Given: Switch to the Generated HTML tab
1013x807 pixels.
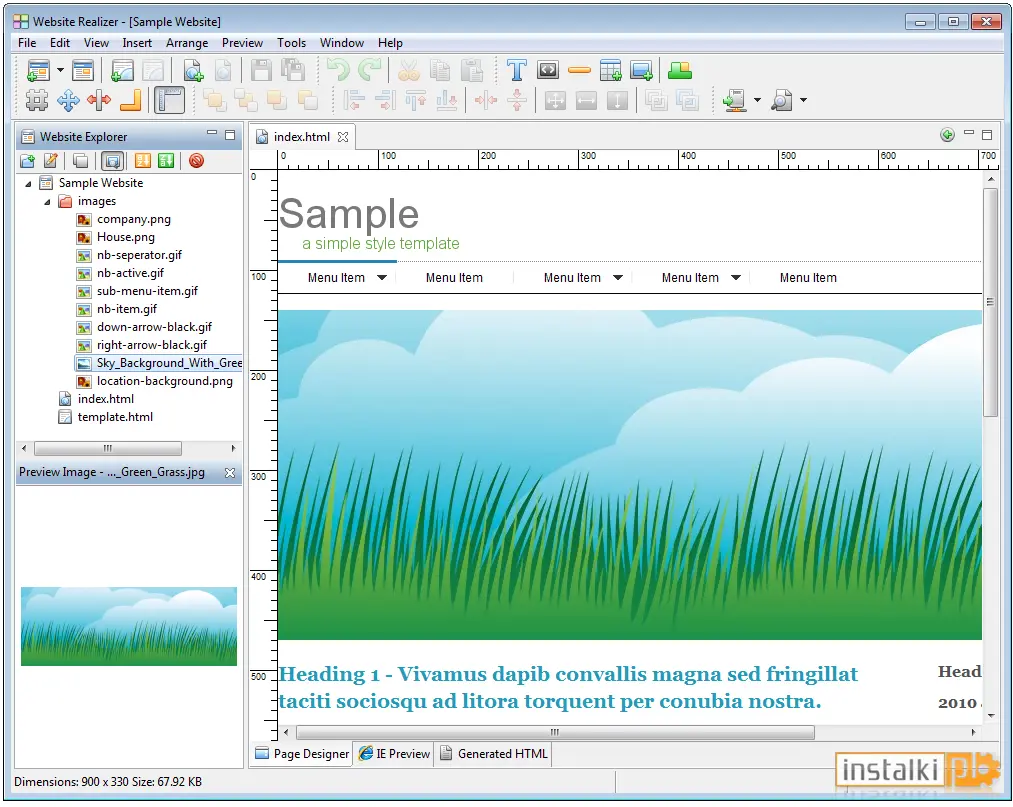Looking at the screenshot, I should pyautogui.click(x=494, y=754).
